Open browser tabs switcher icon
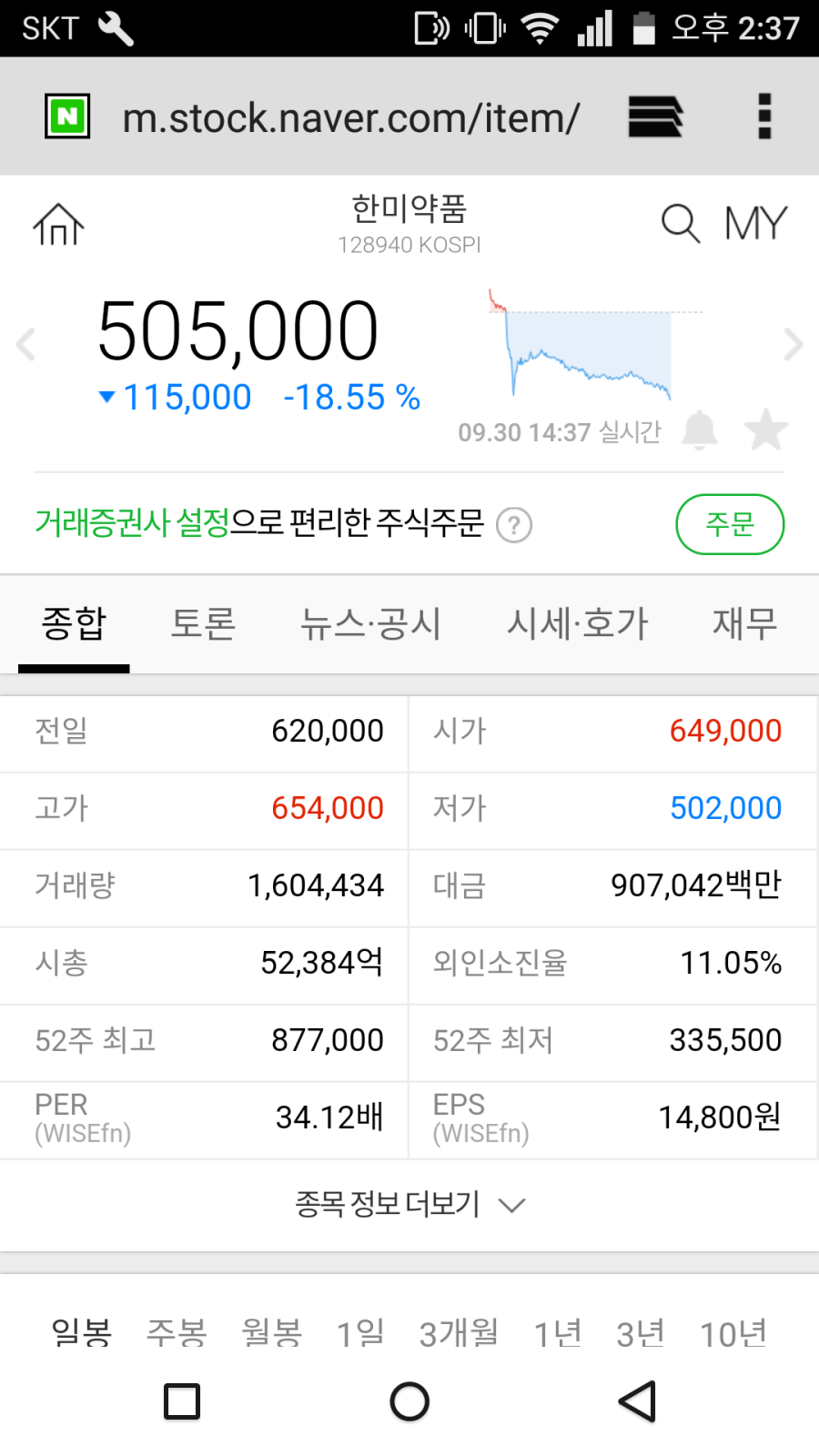Screen dimensions: 819x1456 point(655,116)
